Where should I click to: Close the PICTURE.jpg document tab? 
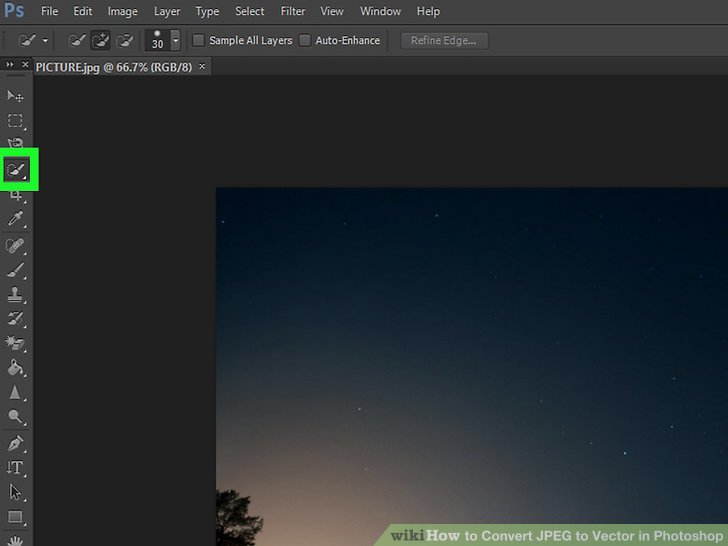(x=202, y=66)
